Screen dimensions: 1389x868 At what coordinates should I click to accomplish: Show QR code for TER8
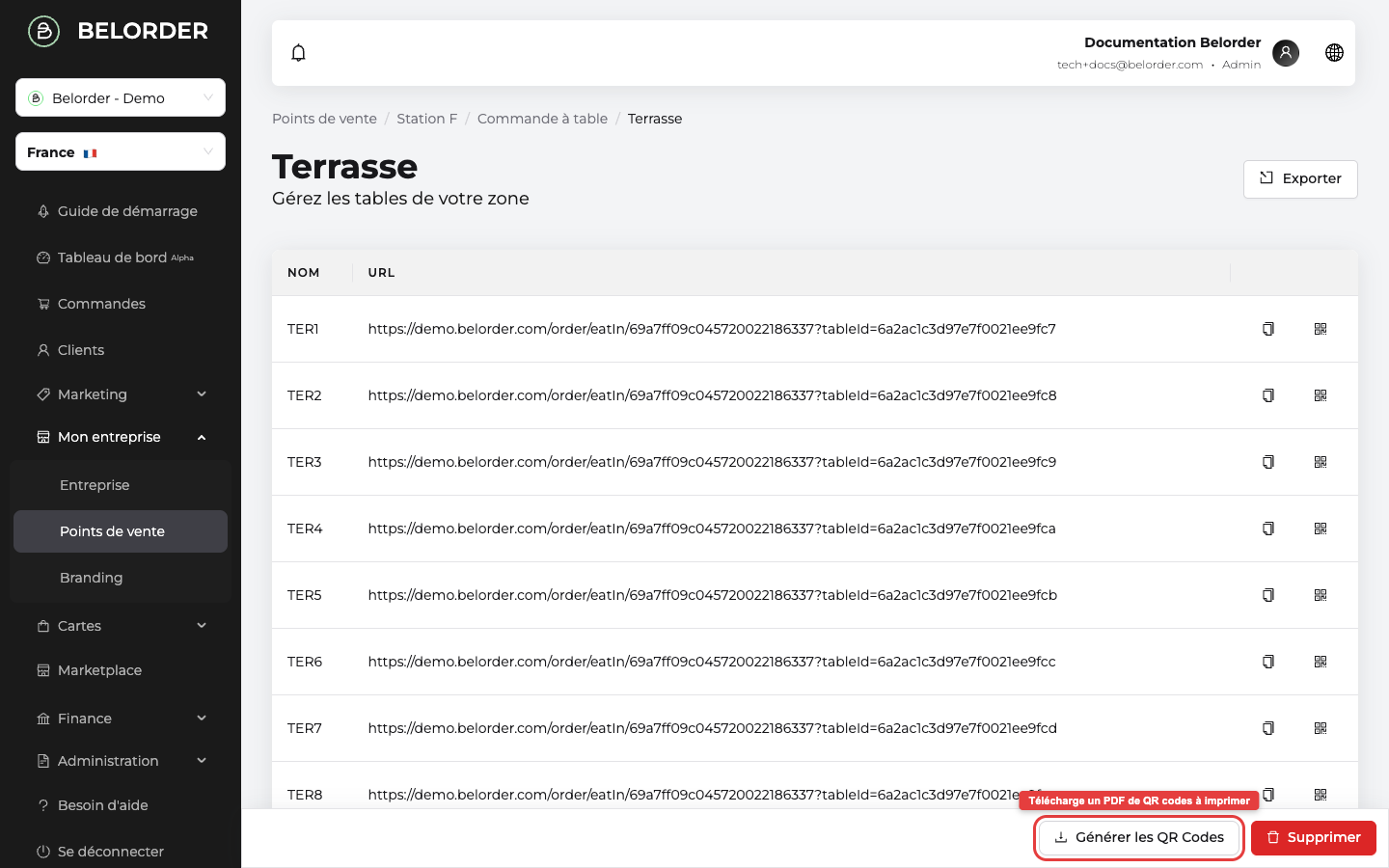coord(1321,795)
